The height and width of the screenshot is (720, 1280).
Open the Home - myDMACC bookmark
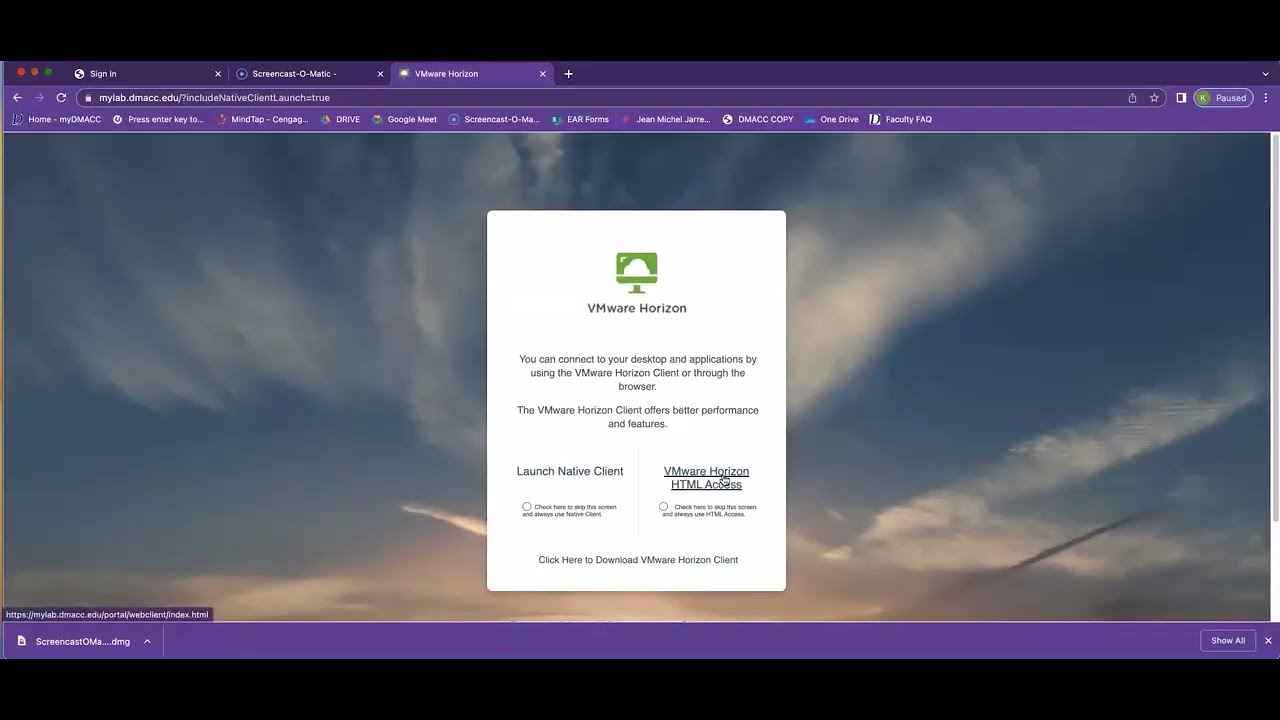pos(57,120)
